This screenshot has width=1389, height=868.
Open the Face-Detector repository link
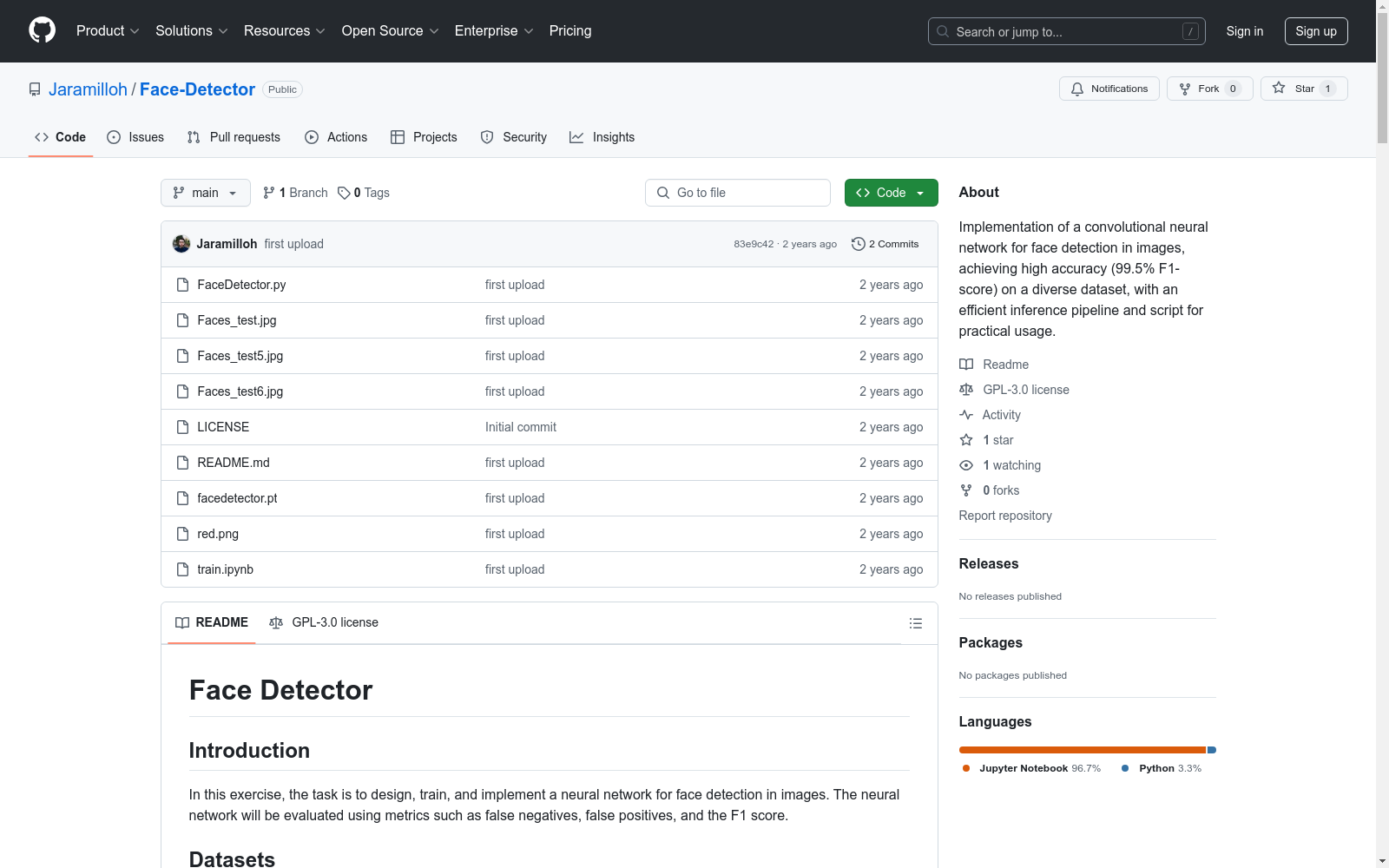point(197,89)
